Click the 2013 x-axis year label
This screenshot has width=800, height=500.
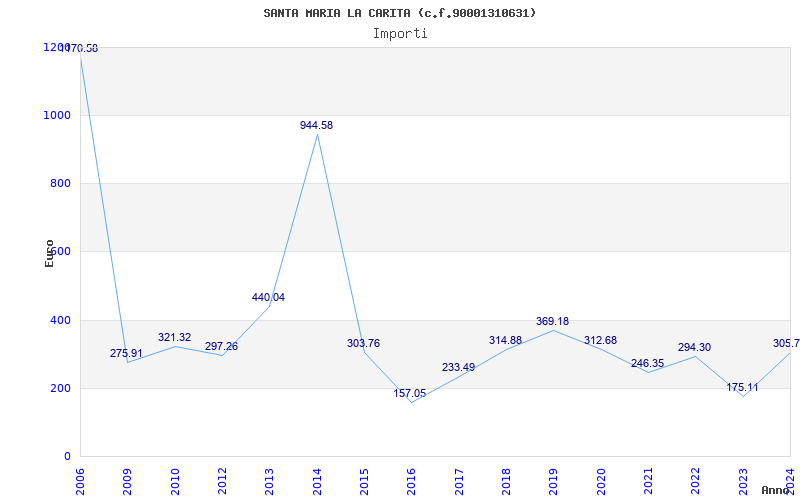pos(269,482)
